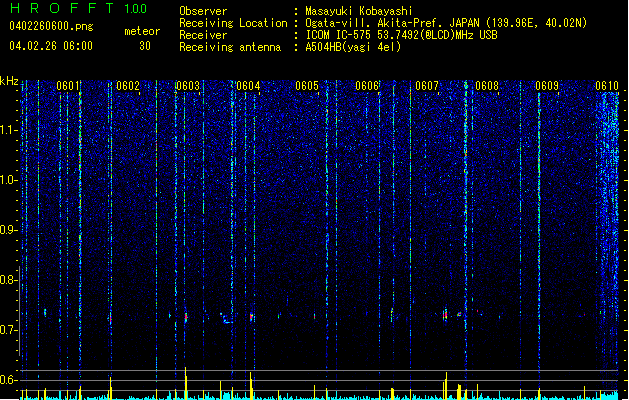Click the kHz axis unit label
The height and width of the screenshot is (400, 629).
[x=9, y=81]
